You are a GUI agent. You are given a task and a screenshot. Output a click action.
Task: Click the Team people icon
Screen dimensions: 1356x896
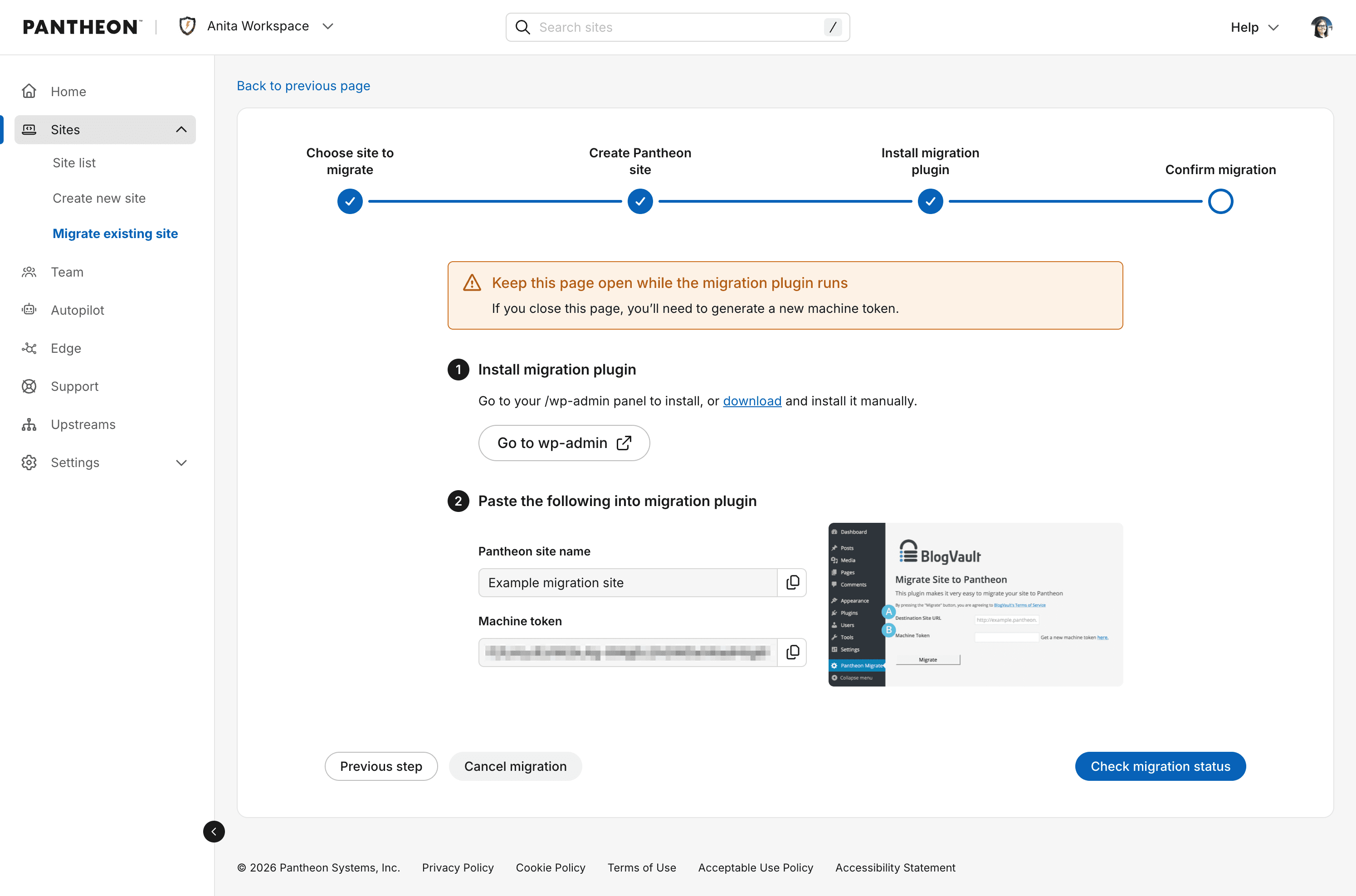point(29,272)
